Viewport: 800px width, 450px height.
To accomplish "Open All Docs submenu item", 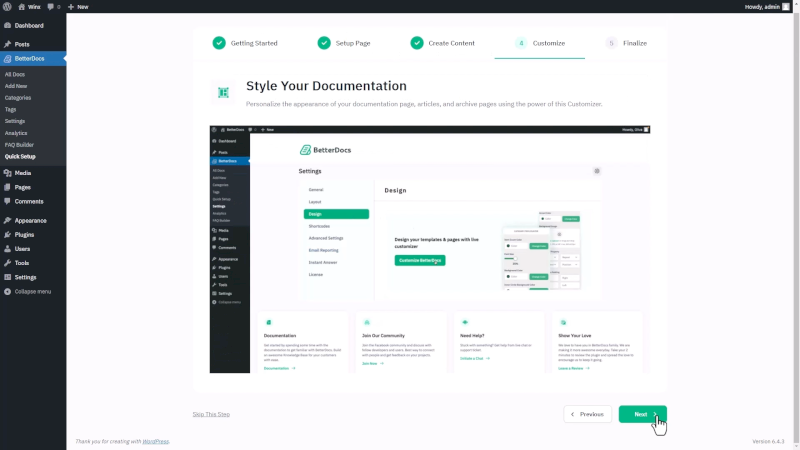I will click(x=15, y=74).
